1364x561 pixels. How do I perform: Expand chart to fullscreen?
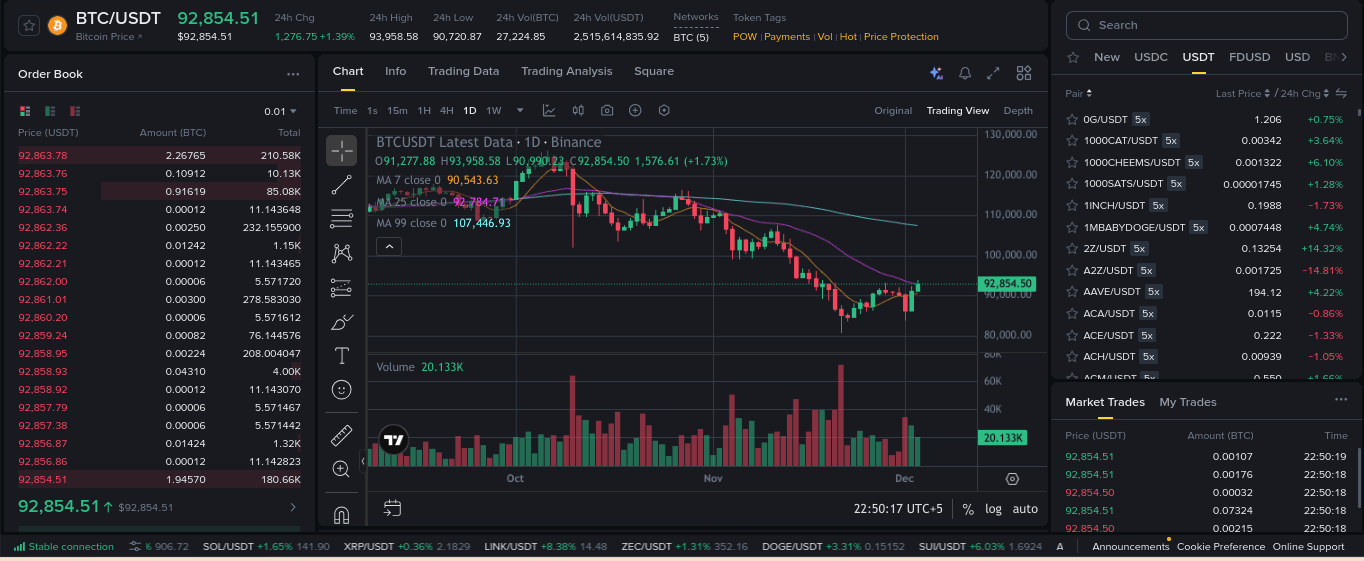tap(993, 73)
